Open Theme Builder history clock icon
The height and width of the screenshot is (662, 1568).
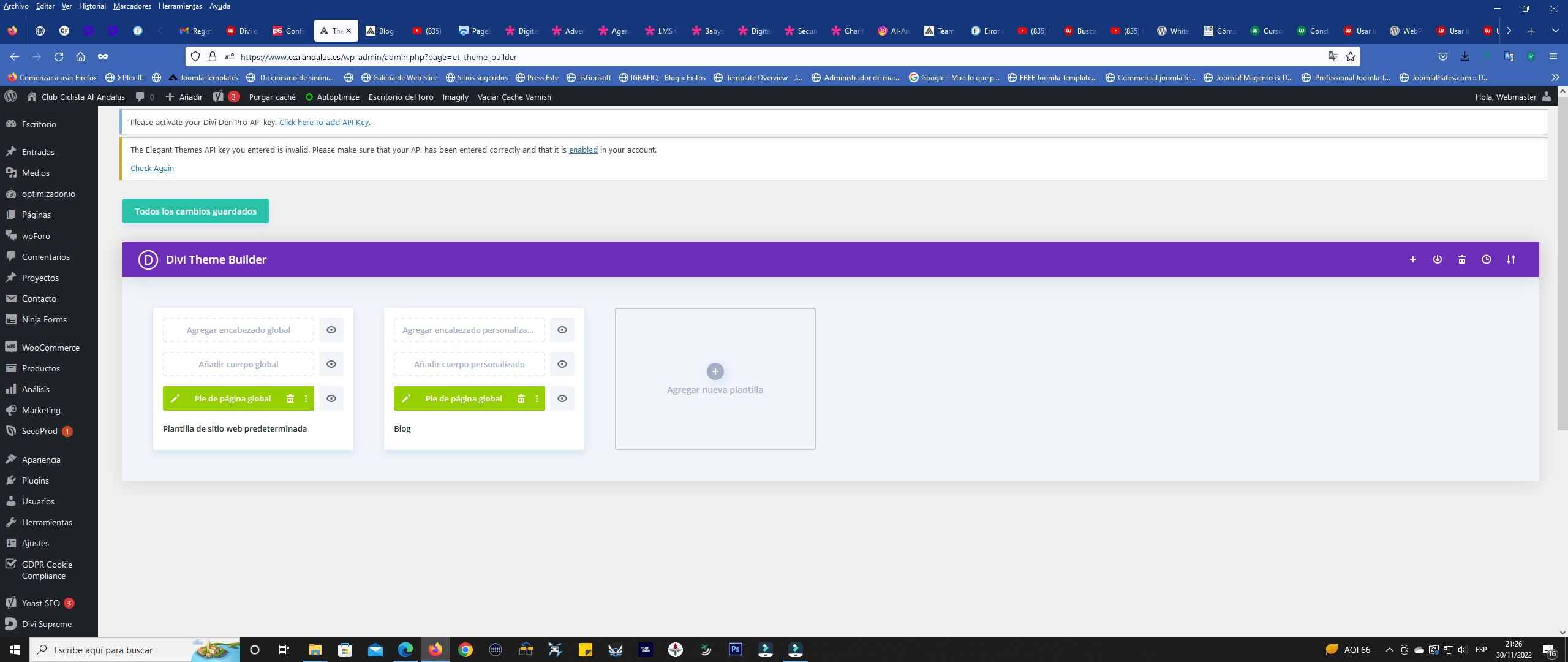tap(1486, 259)
